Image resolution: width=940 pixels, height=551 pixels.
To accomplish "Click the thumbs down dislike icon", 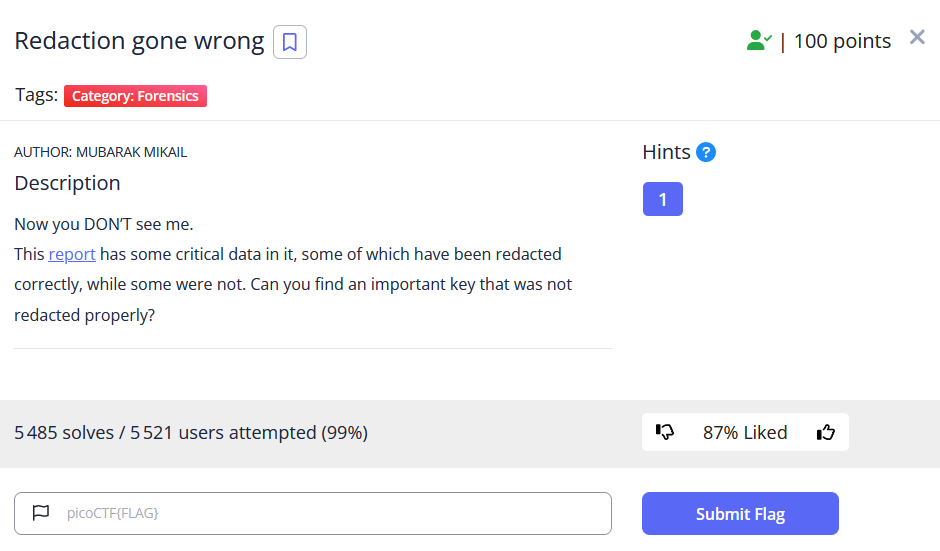I will pos(664,432).
